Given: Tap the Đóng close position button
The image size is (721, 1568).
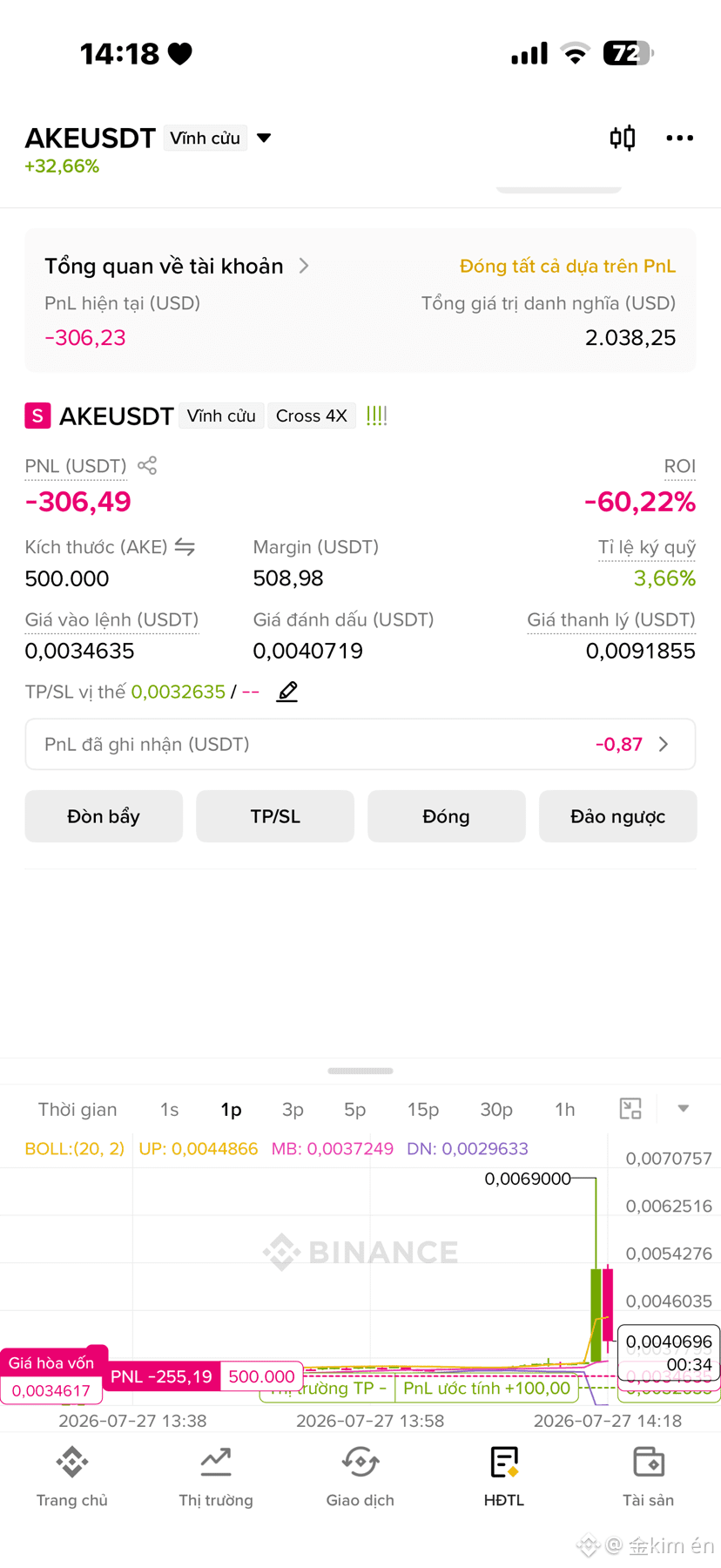Looking at the screenshot, I should point(446,816).
